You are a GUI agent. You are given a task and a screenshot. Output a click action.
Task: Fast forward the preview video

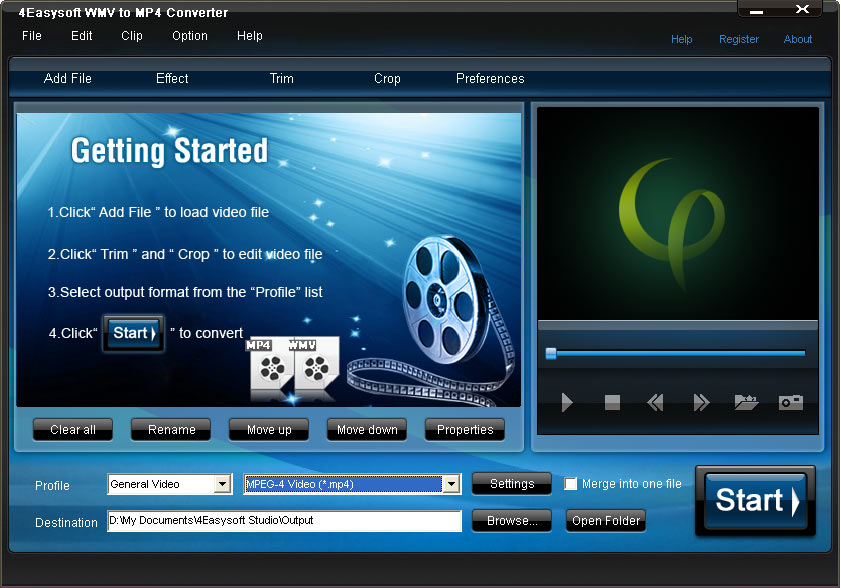(x=701, y=403)
